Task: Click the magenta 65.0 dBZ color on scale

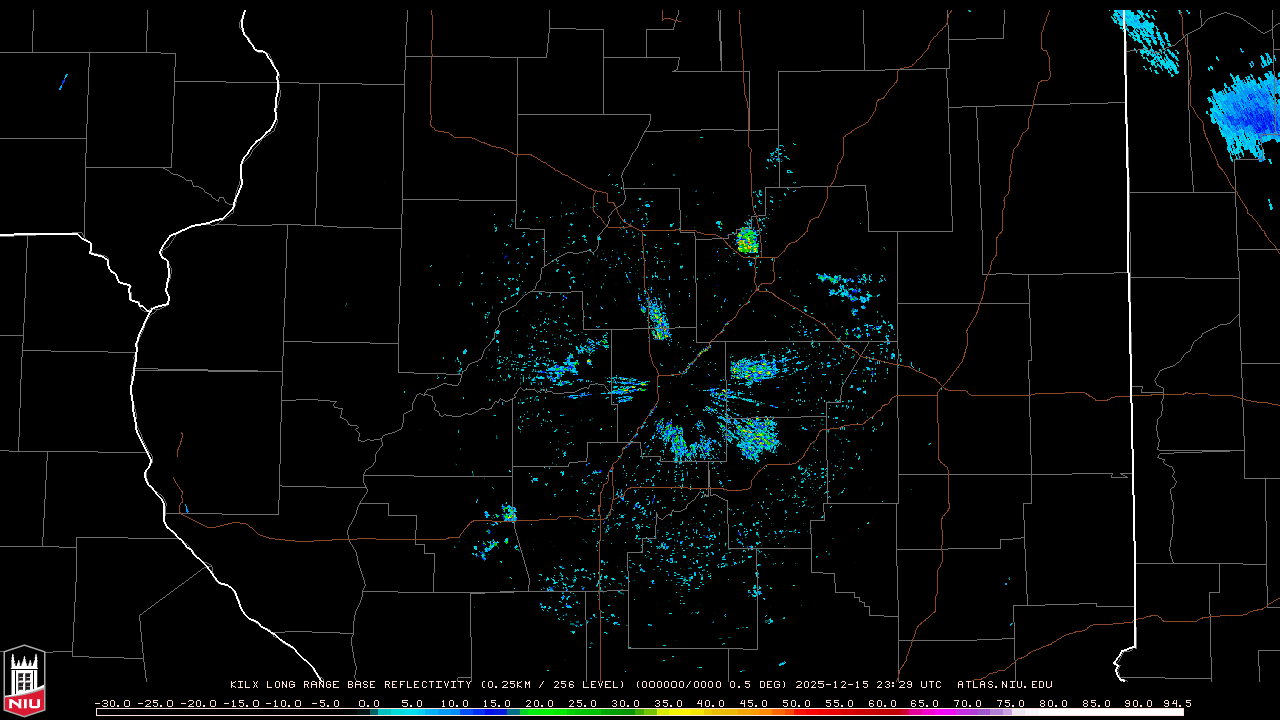Action: click(x=925, y=712)
